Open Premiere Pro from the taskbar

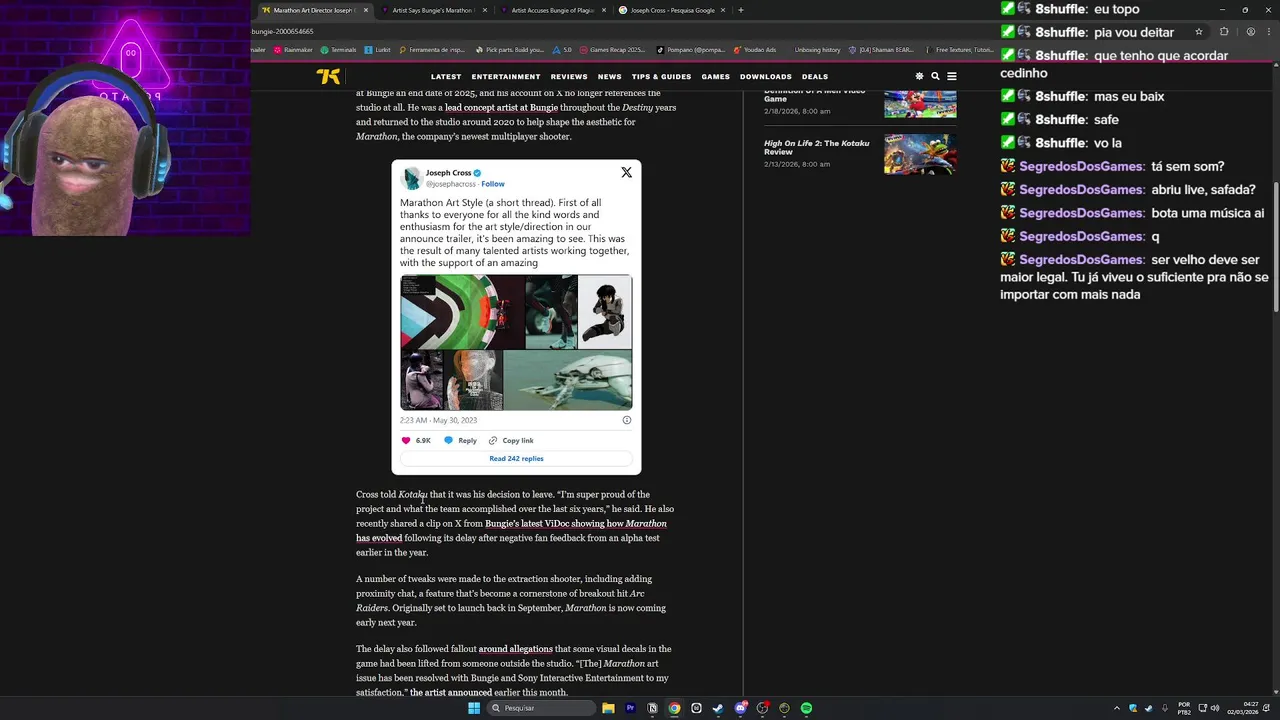click(630, 708)
